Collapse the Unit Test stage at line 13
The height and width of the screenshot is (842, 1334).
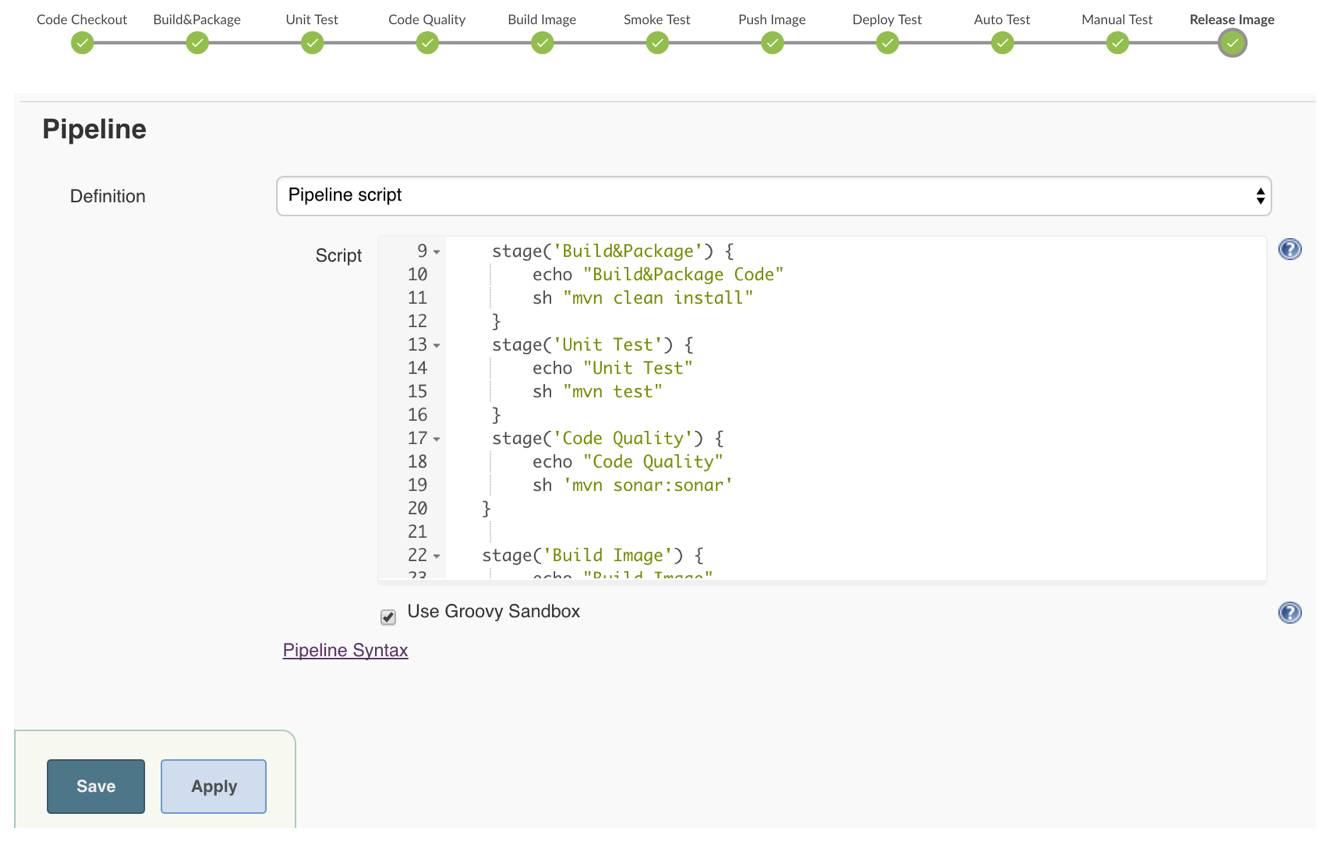(x=437, y=345)
